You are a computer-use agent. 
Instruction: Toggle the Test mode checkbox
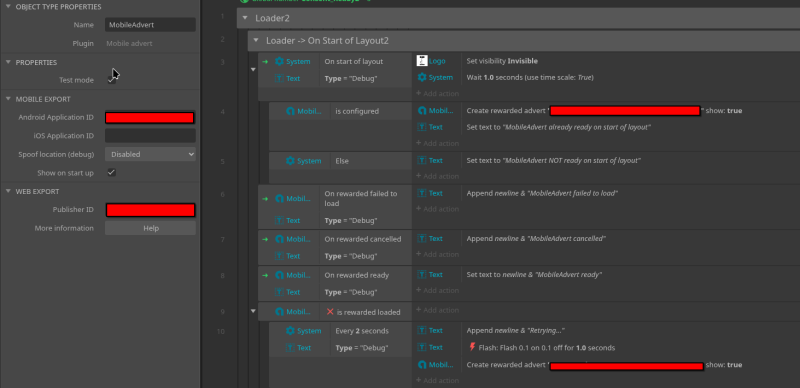point(111,80)
